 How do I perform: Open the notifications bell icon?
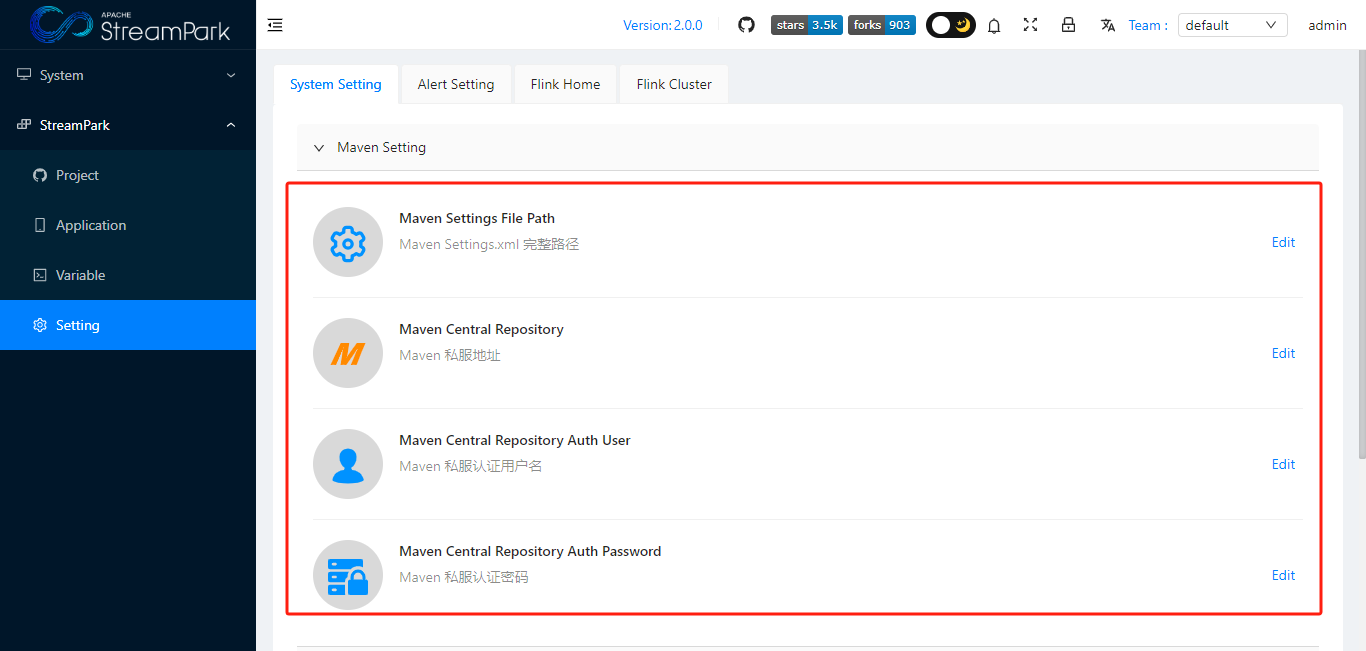994,25
